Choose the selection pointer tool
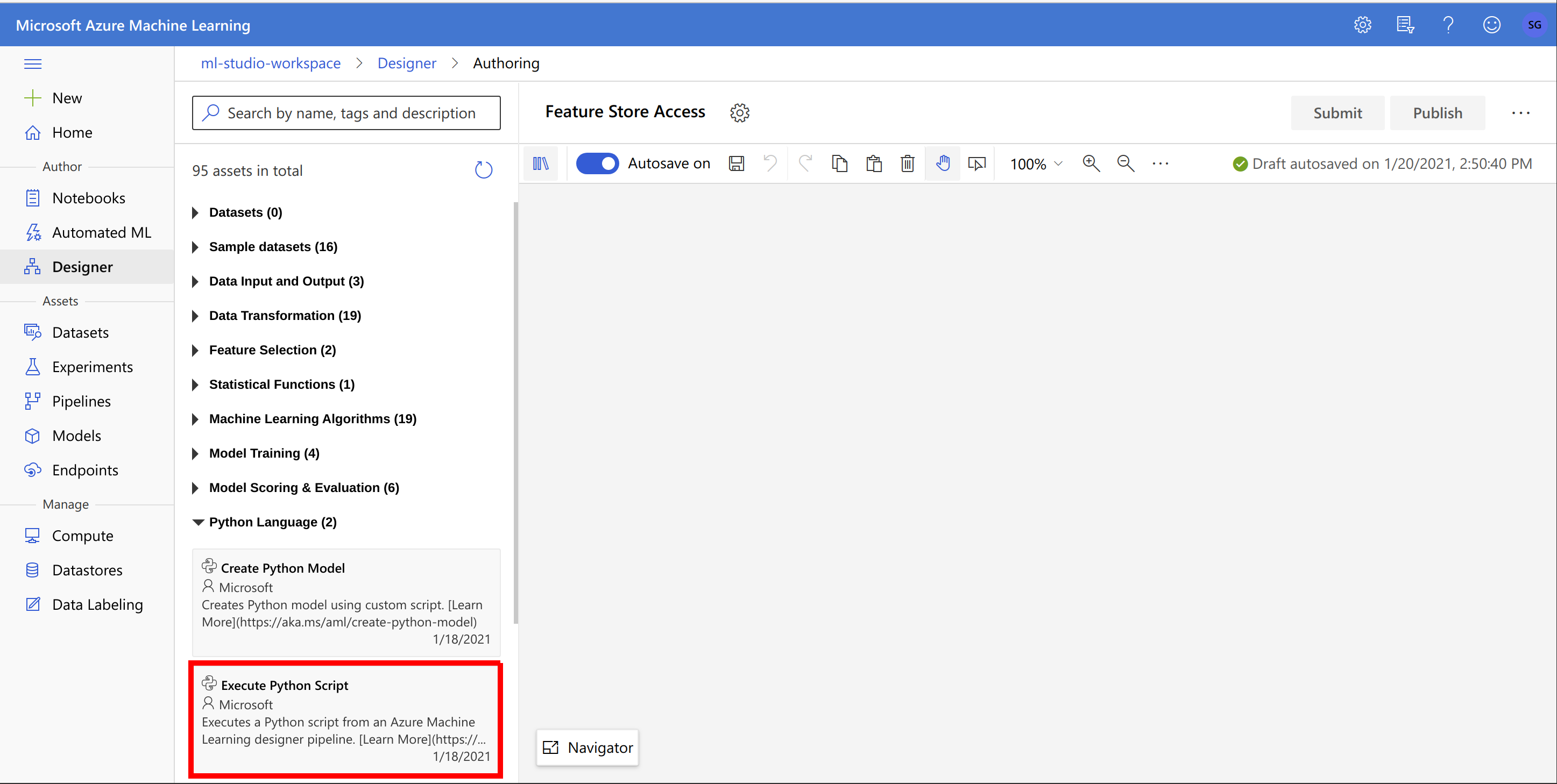This screenshot has height=784, width=1557. [976, 163]
